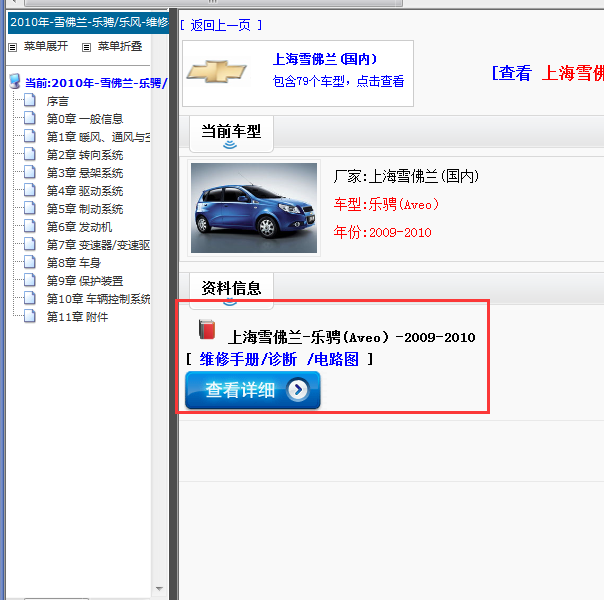Click the arrow circle on 查看详细 button

coord(298,390)
